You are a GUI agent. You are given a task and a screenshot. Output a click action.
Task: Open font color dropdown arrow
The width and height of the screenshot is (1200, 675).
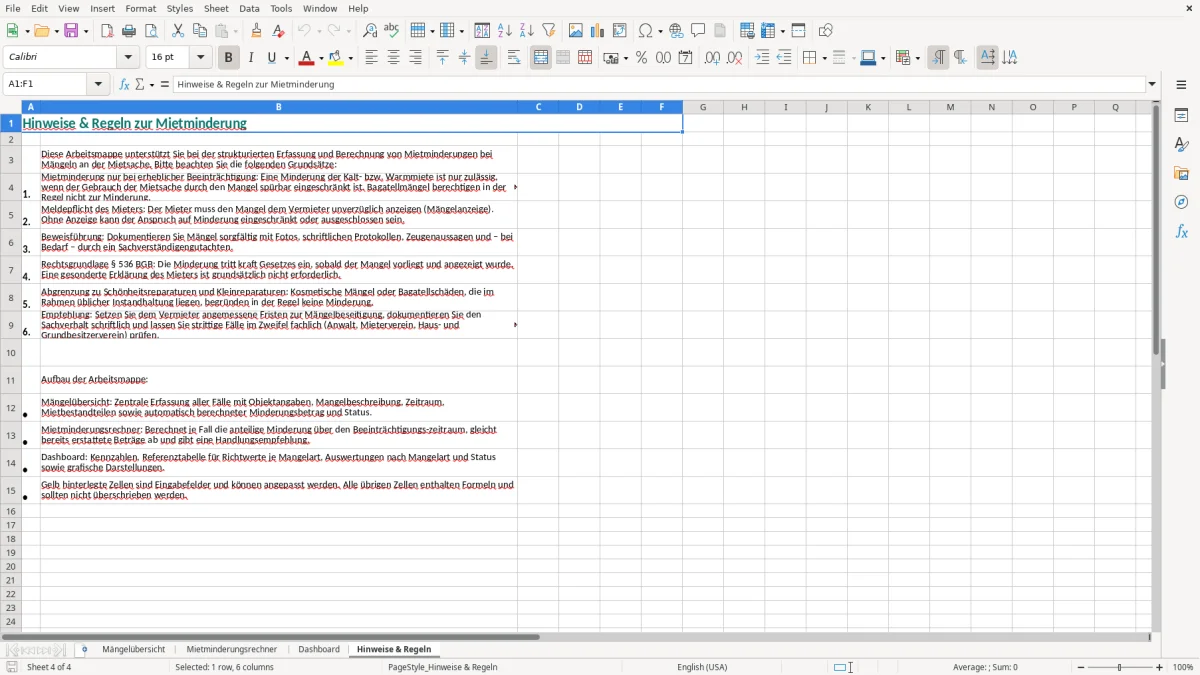tap(321, 58)
